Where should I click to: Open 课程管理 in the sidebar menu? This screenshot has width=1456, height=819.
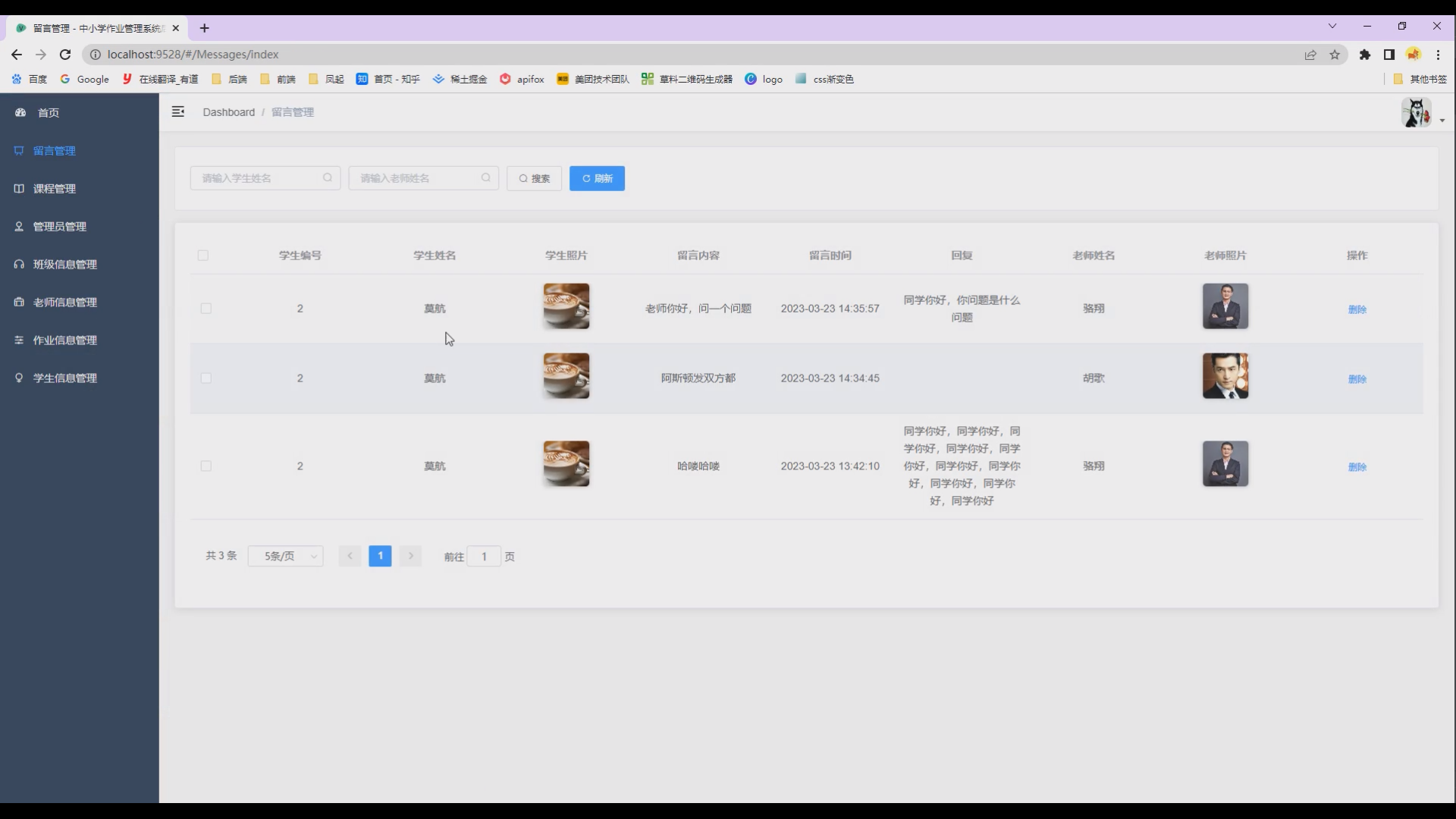54,188
